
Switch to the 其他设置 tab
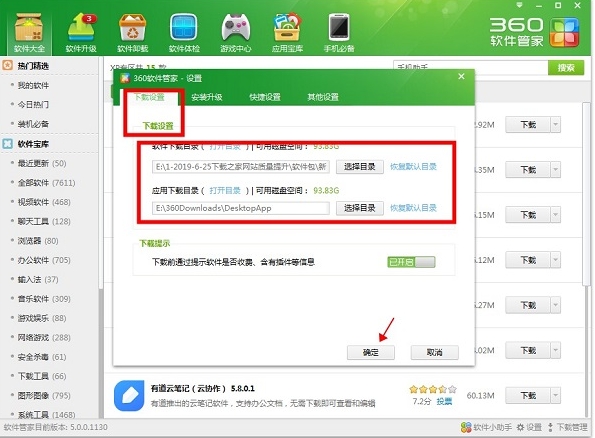(x=323, y=97)
